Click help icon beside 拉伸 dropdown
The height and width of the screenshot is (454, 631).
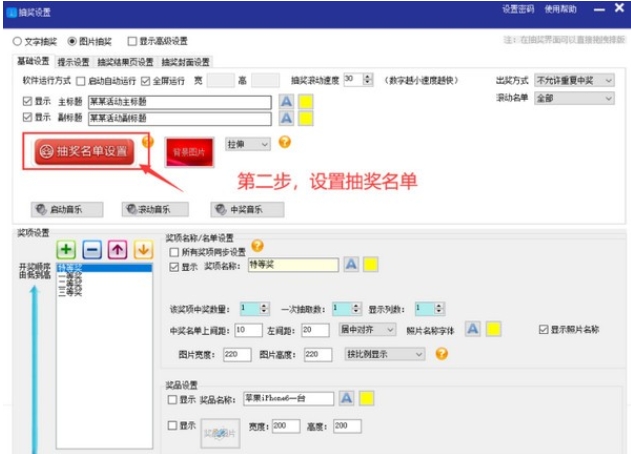(285, 143)
